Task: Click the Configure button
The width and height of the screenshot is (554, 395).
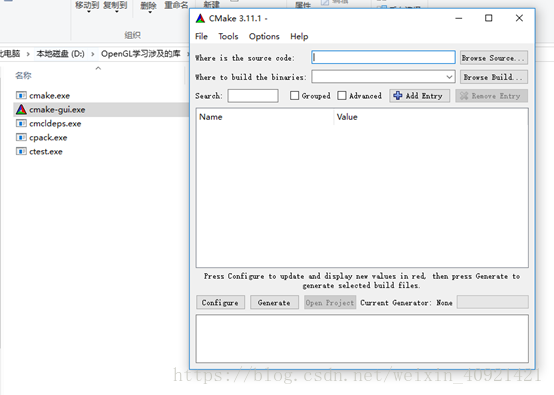Action: (x=220, y=302)
